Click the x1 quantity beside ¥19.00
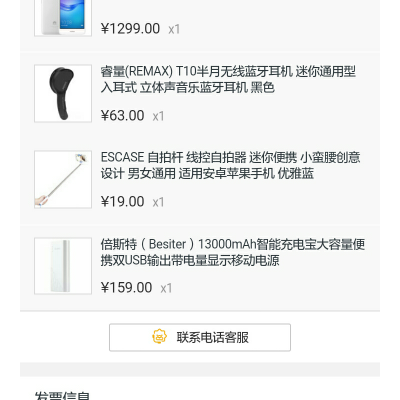This screenshot has height=400, width=400. pos(158,202)
